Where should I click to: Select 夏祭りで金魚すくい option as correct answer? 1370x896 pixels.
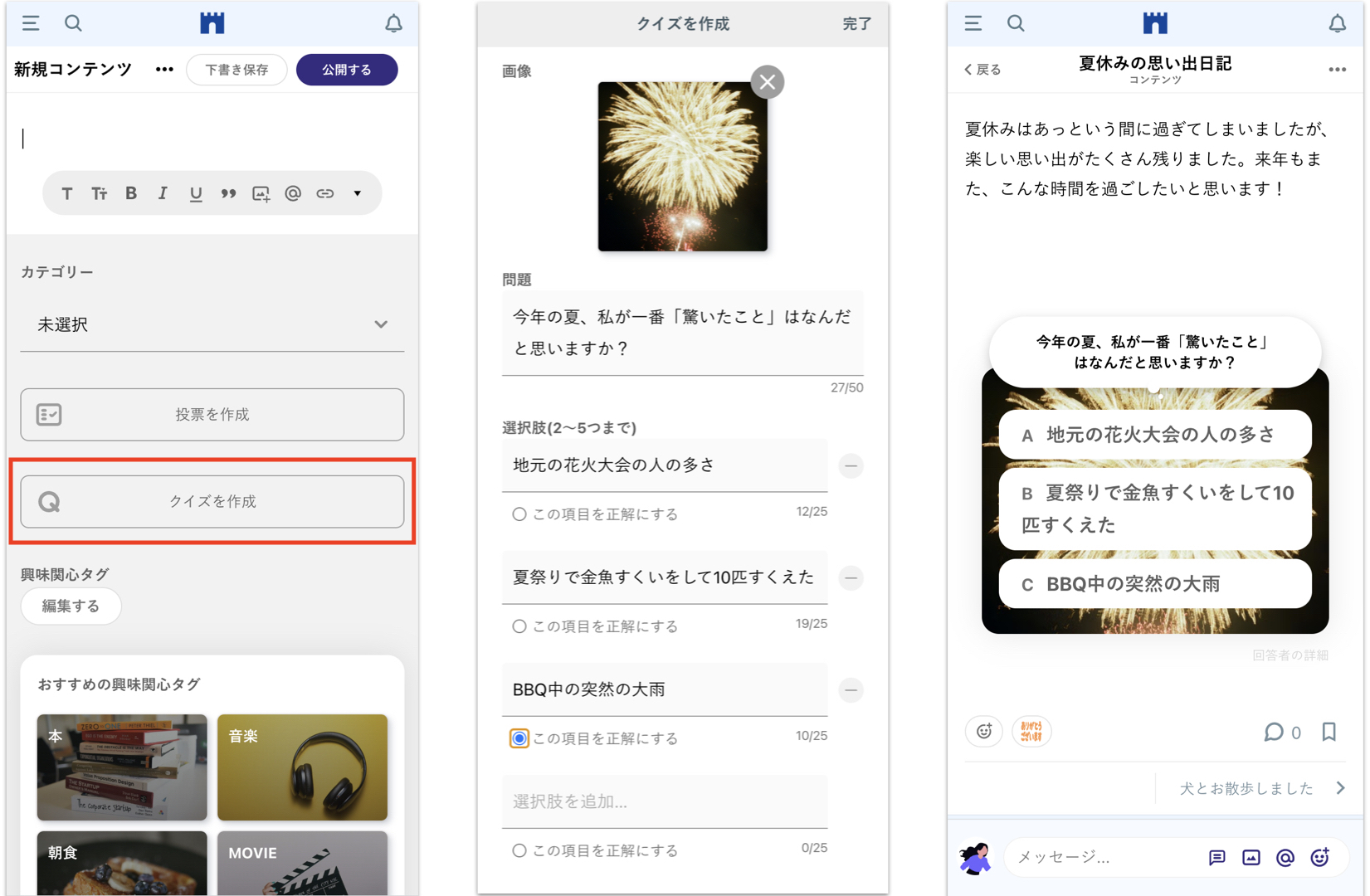coord(519,626)
